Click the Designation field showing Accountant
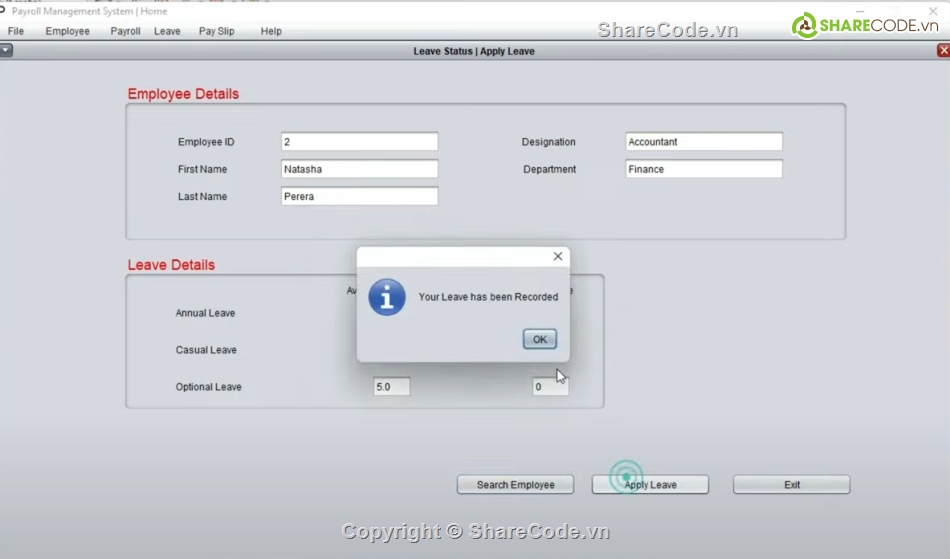The image size is (950, 559). pyautogui.click(x=703, y=142)
